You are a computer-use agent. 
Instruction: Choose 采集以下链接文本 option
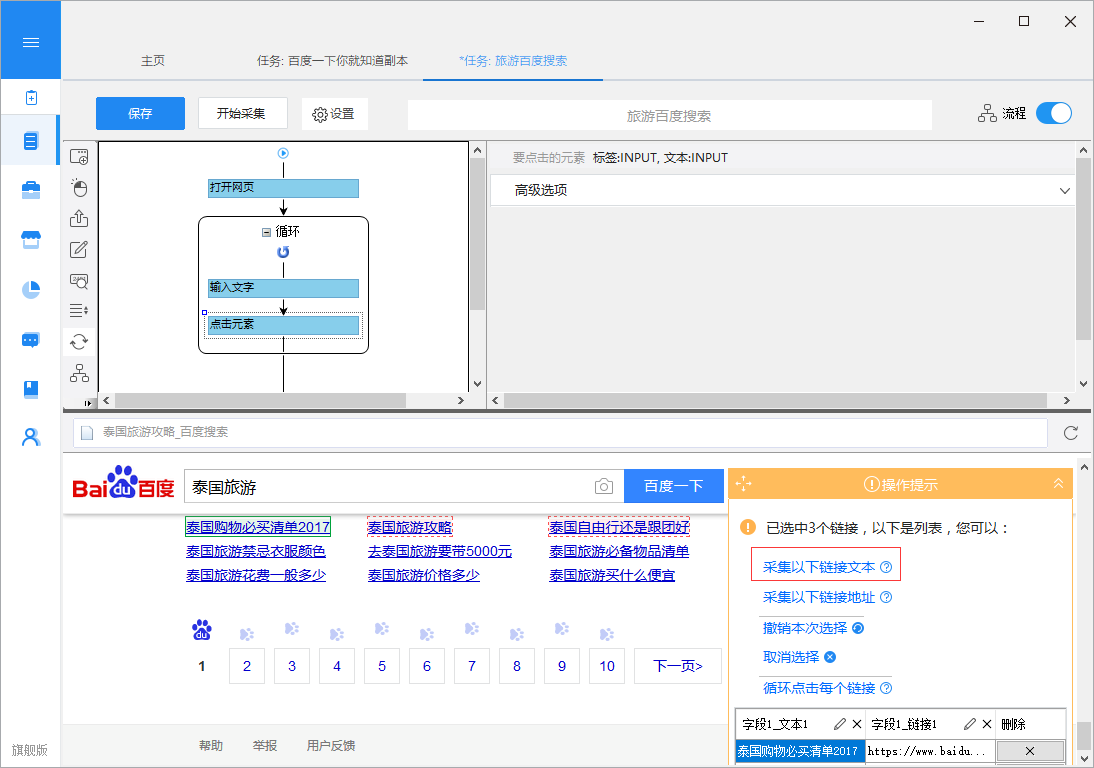coord(819,567)
